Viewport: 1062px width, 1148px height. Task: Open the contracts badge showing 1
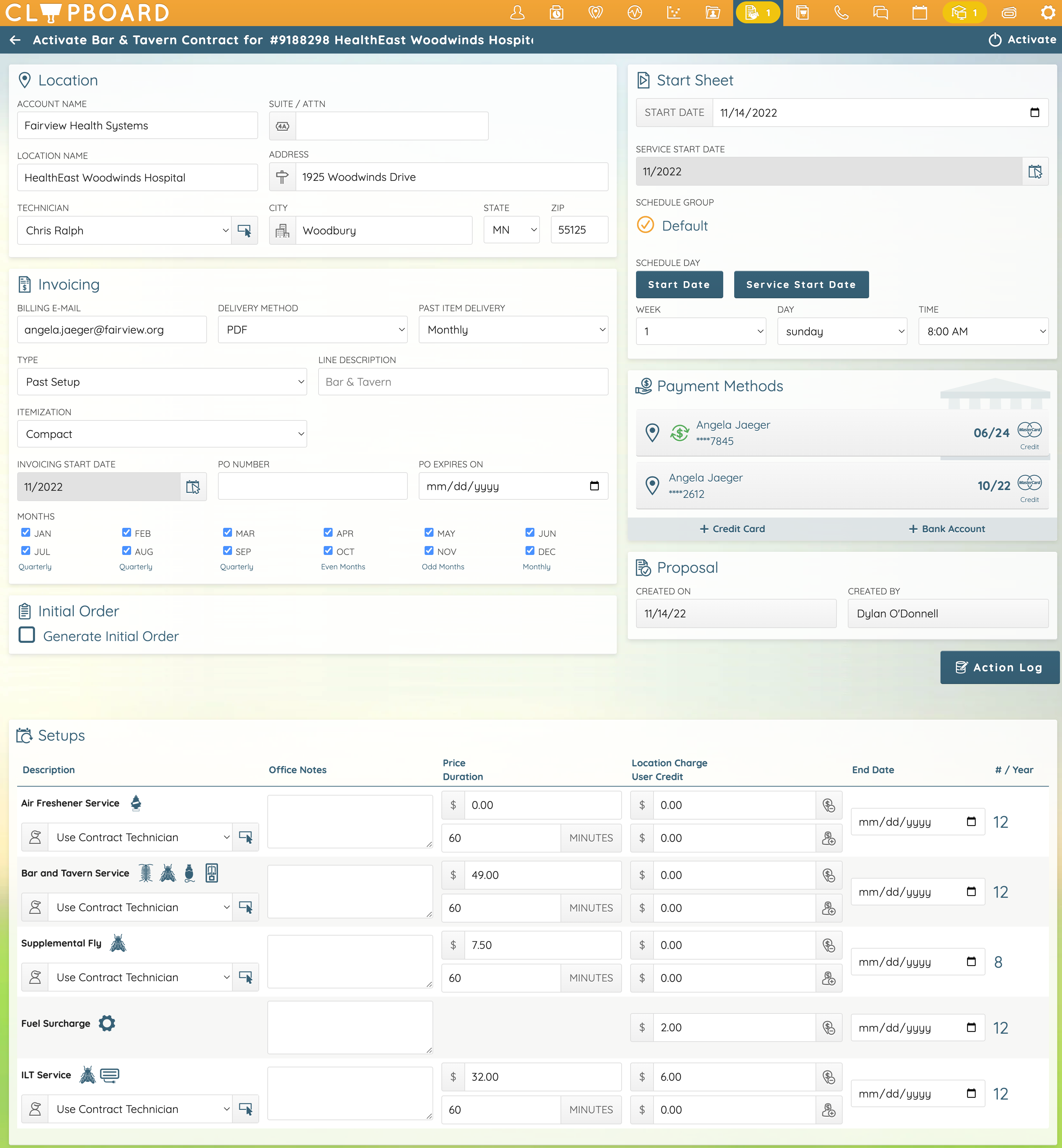point(758,13)
